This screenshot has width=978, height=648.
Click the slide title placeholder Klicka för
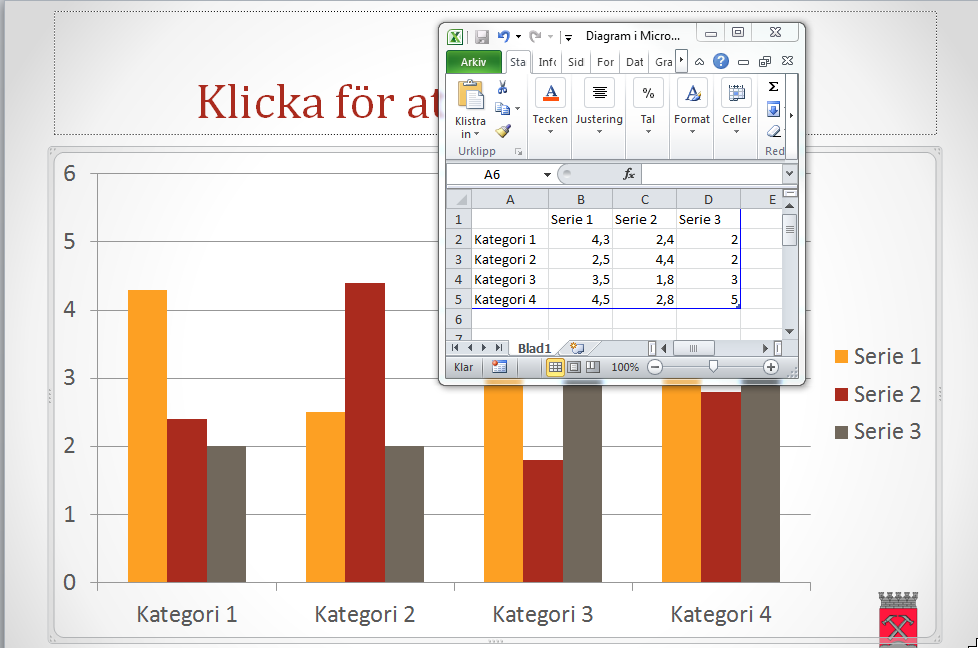click(319, 102)
